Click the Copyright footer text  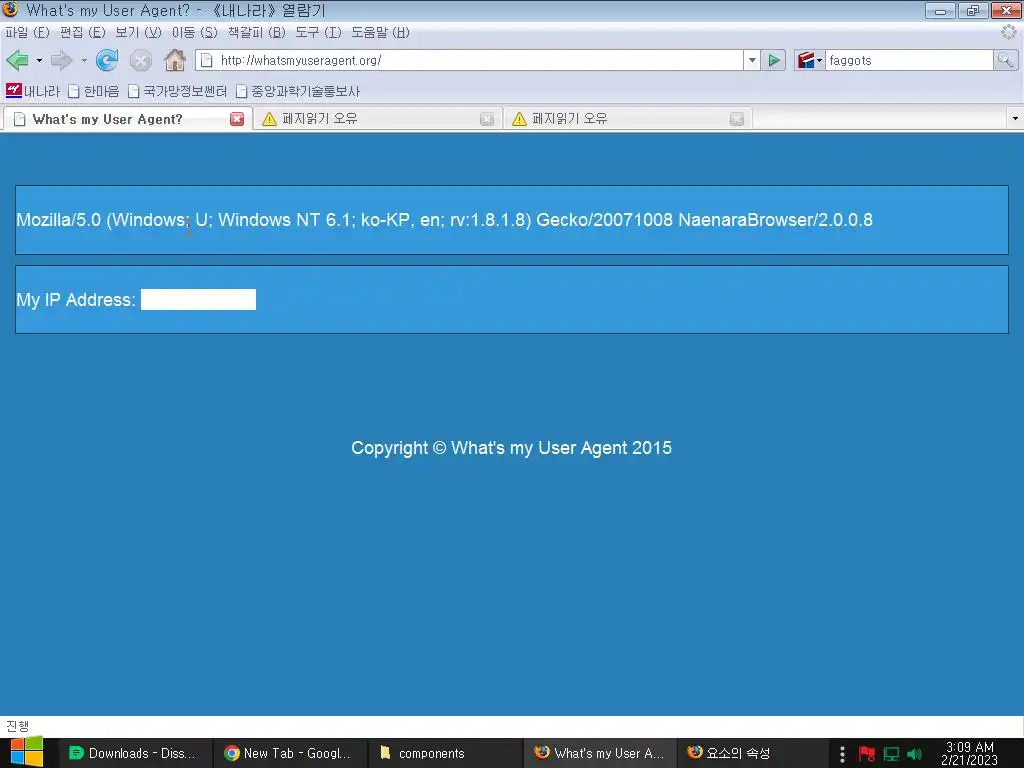[x=511, y=448]
